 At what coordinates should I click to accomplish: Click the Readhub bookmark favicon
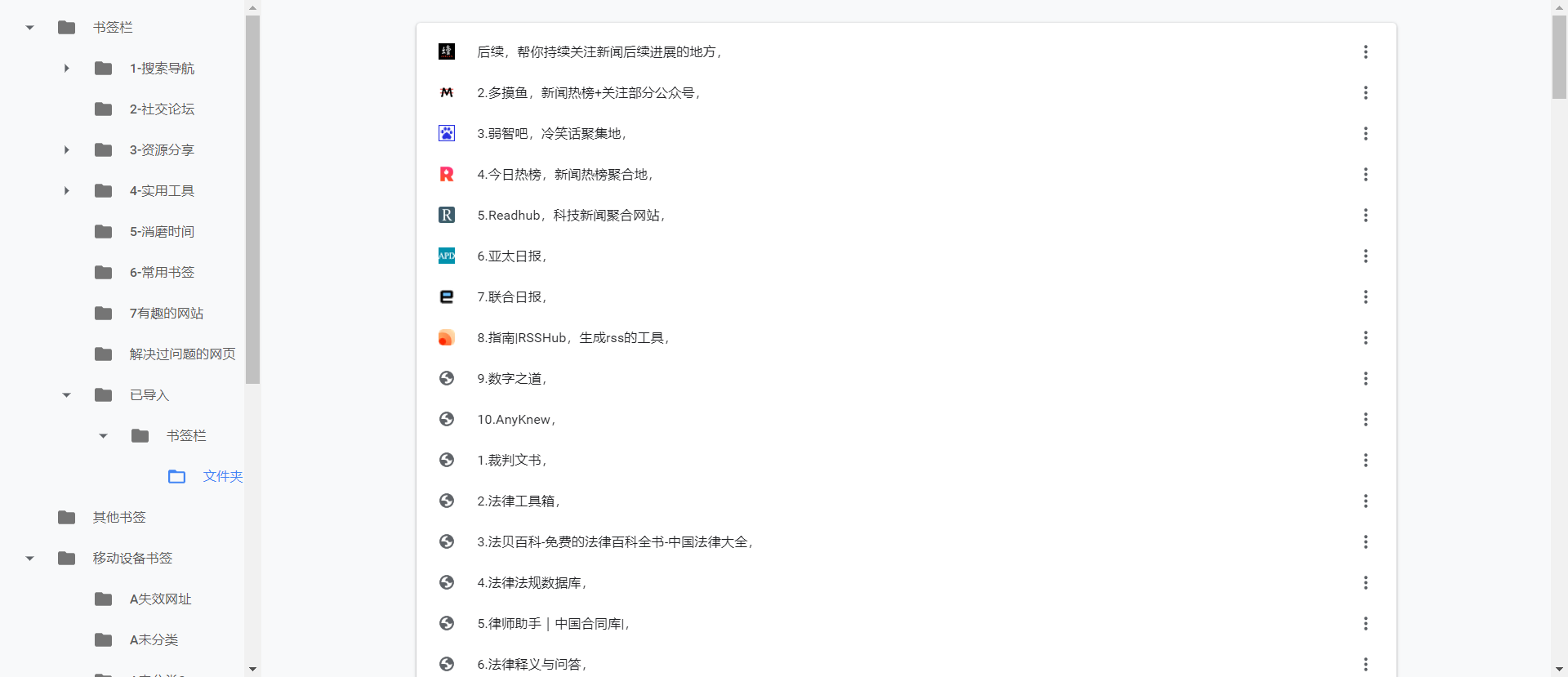(447, 215)
